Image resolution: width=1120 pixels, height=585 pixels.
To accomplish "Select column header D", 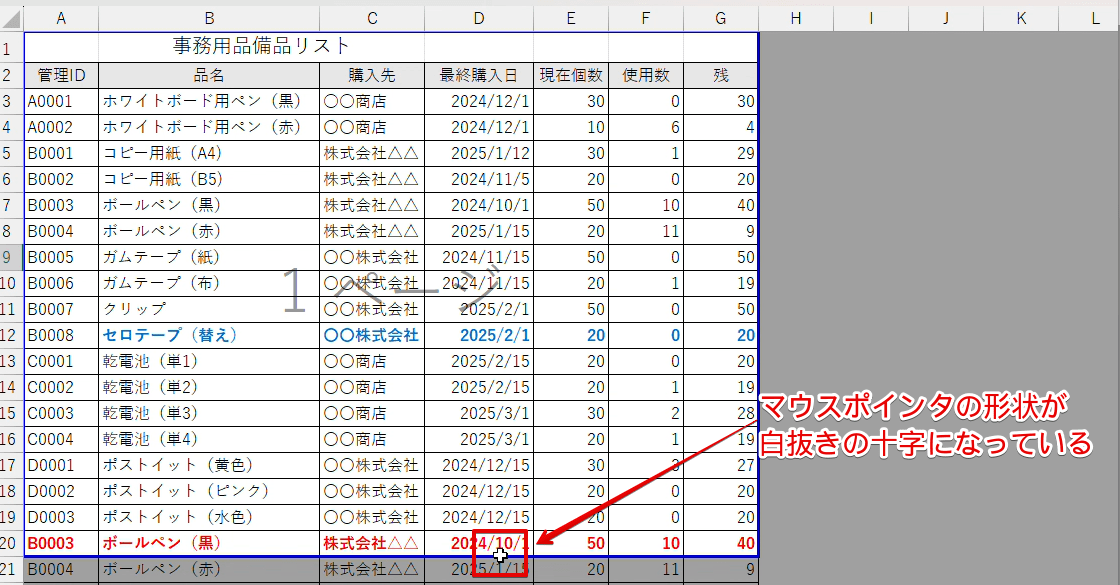I will tap(478, 17).
